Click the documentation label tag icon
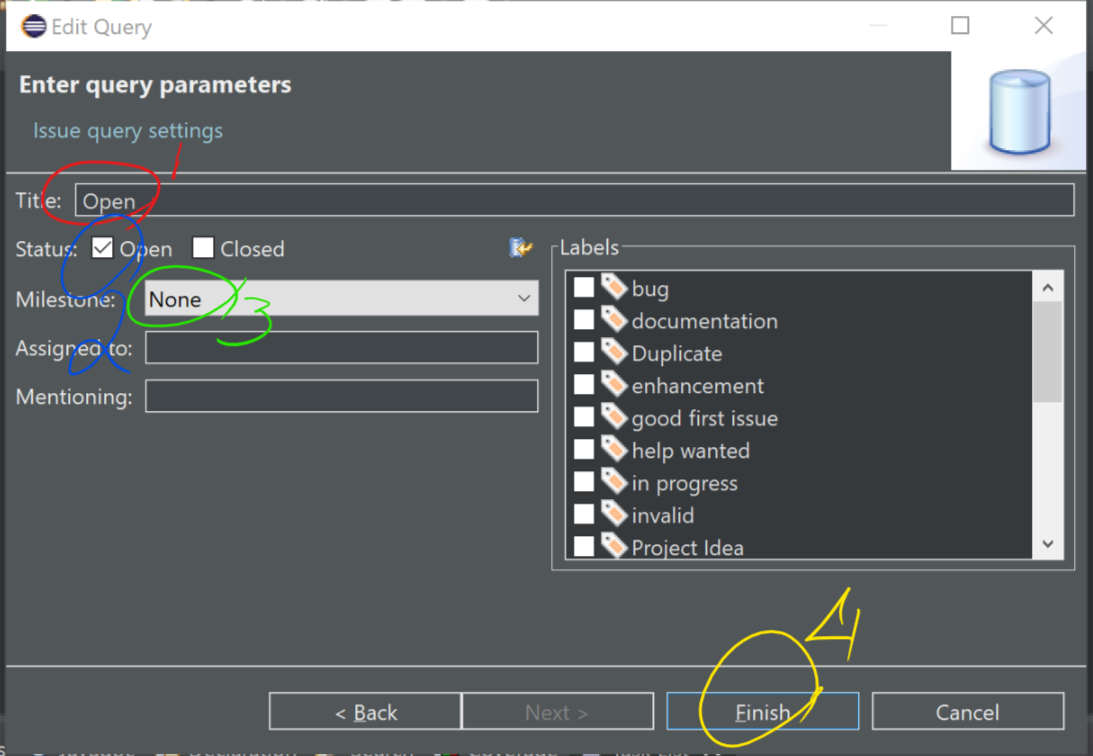The height and width of the screenshot is (756, 1093). [614, 319]
